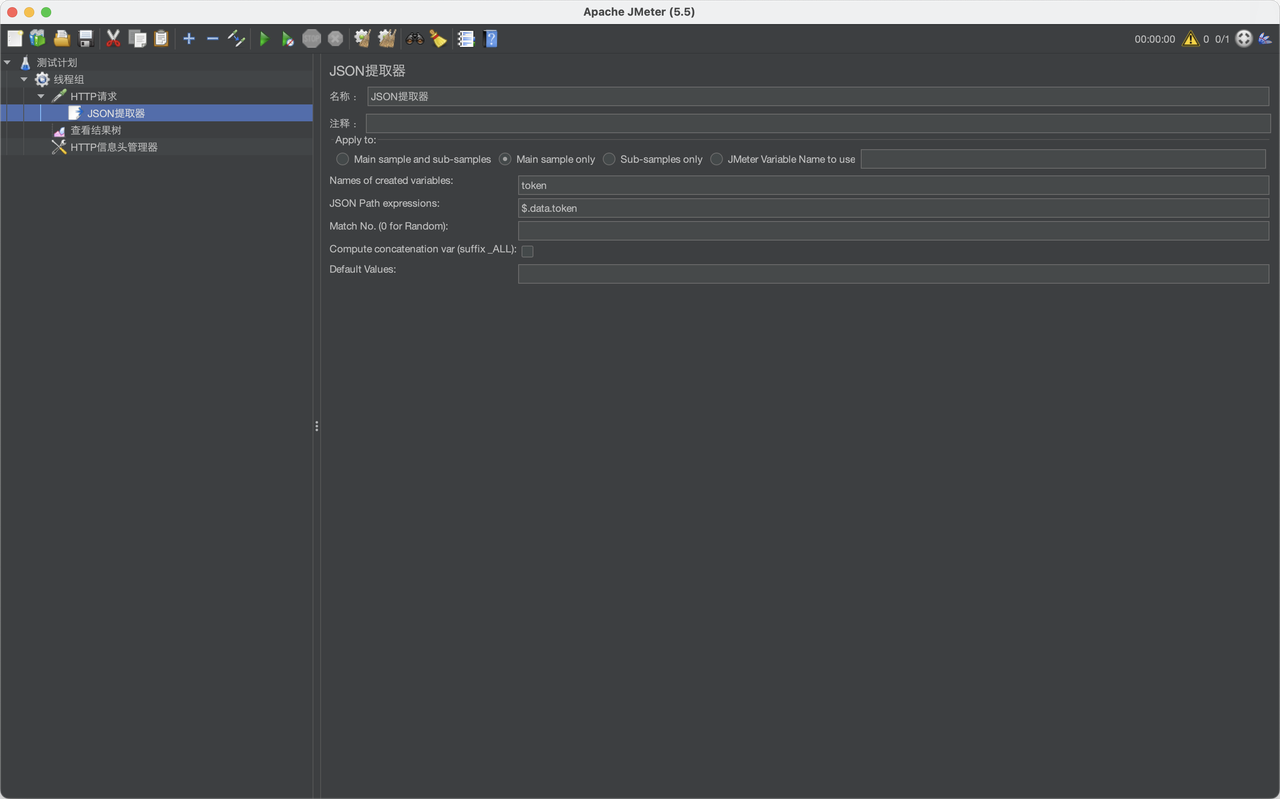1280x799 pixels.
Task: Collapse the 测试计划 tree node arrow
Action: (x=8, y=62)
